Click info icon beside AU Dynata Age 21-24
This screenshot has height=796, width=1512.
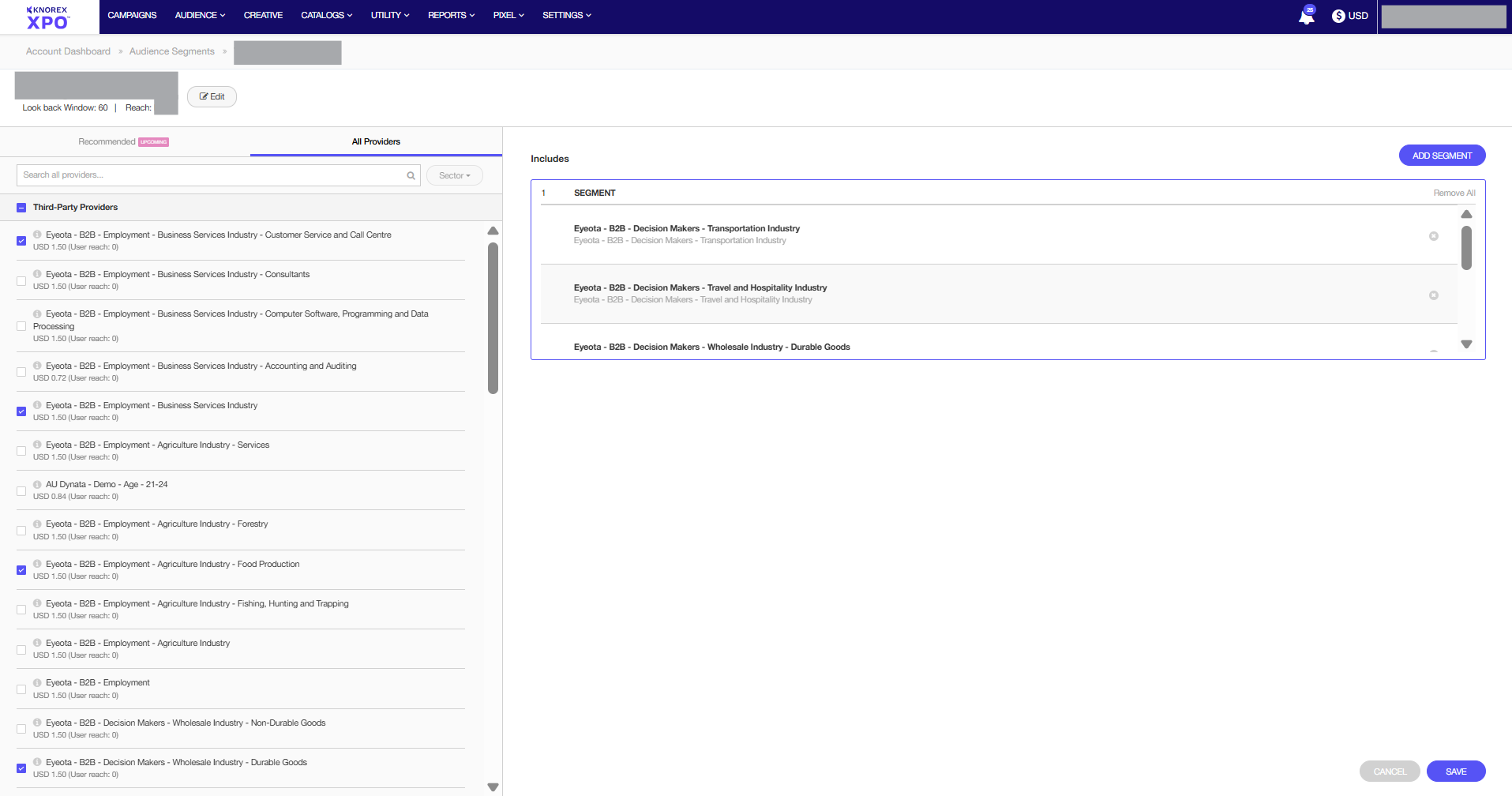coord(37,484)
